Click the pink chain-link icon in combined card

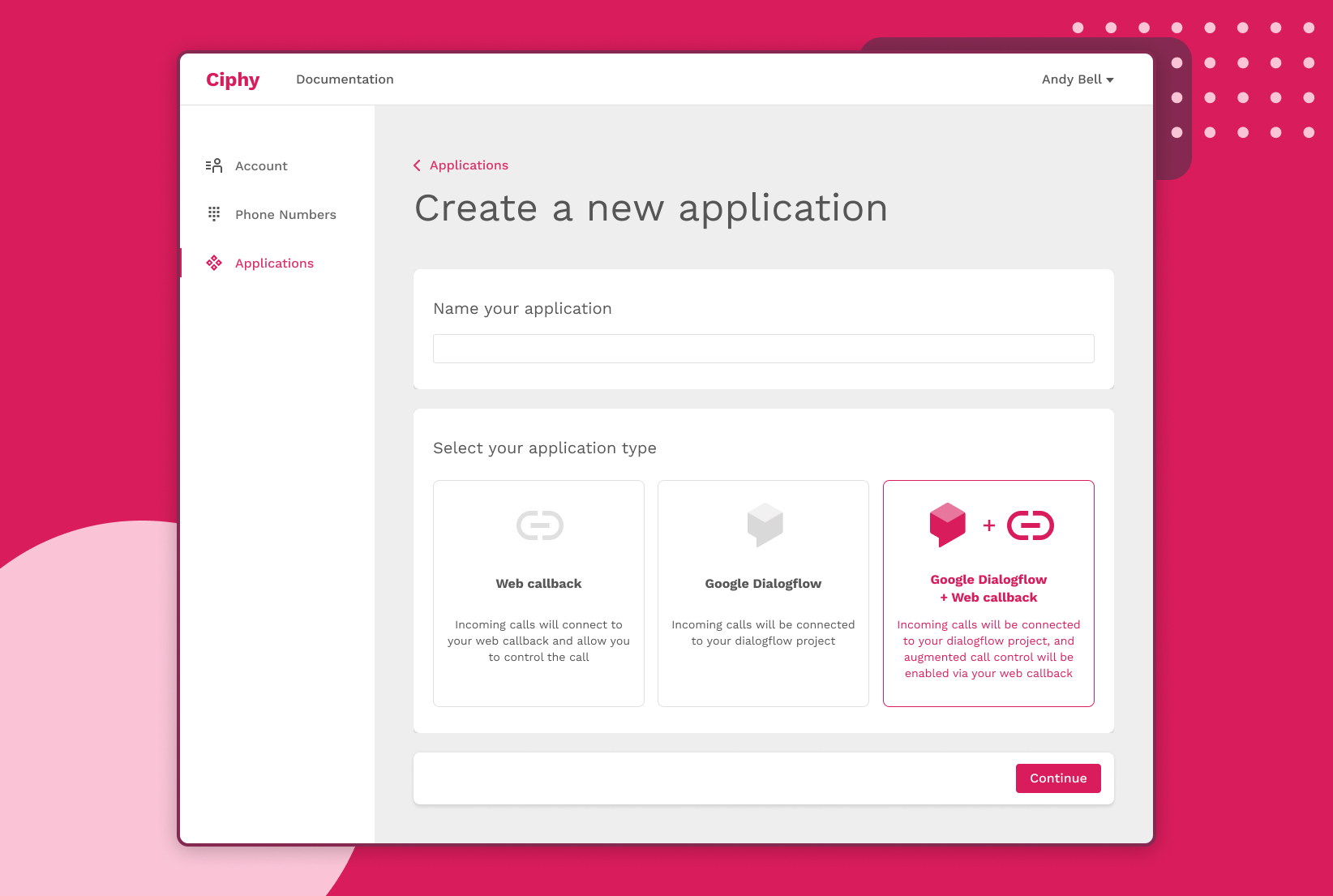pos(1031,525)
